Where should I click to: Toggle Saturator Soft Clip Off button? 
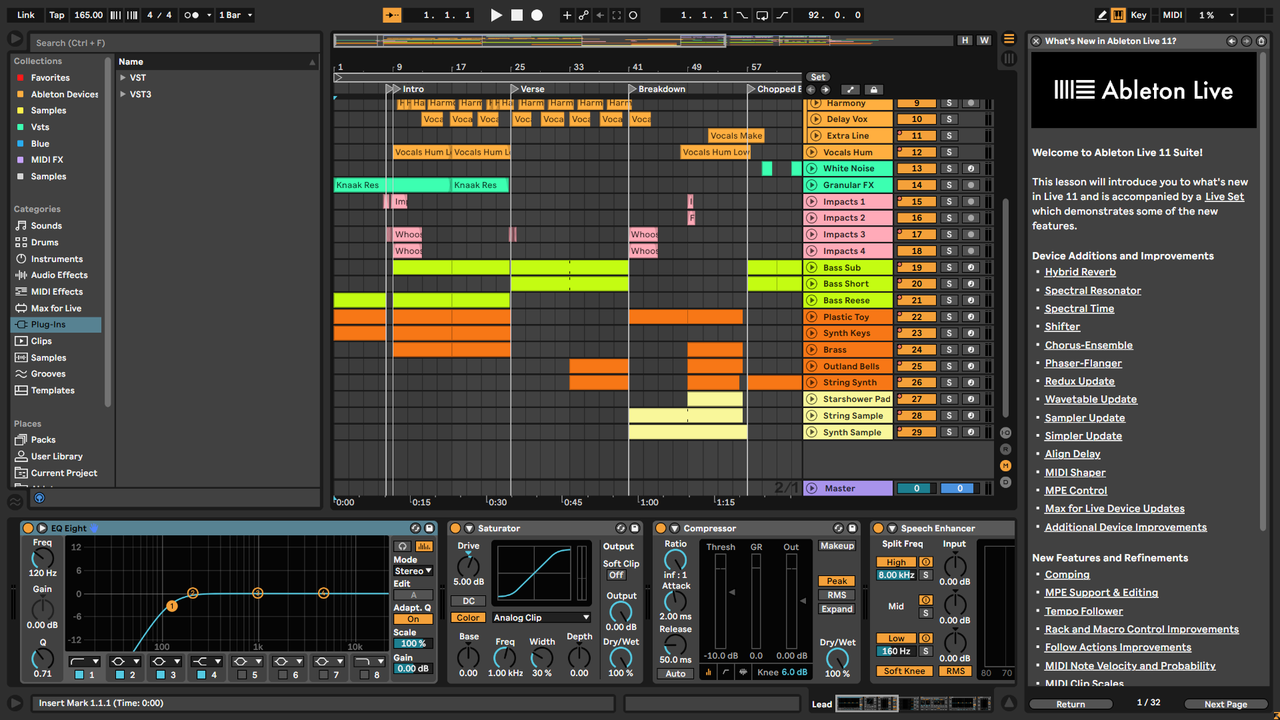click(x=616, y=575)
